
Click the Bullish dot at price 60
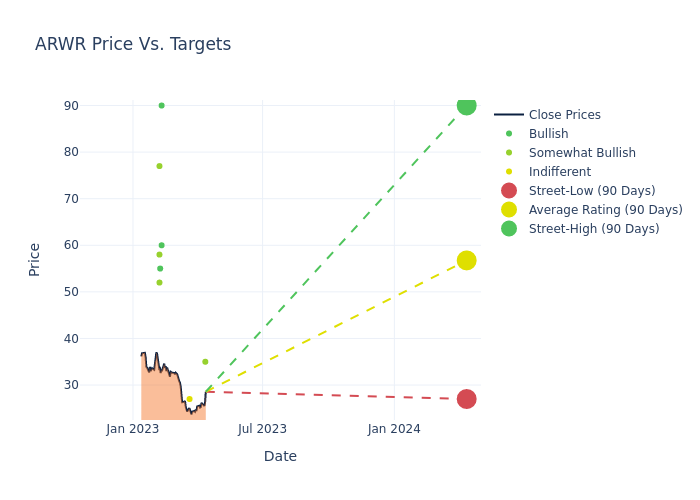click(161, 245)
